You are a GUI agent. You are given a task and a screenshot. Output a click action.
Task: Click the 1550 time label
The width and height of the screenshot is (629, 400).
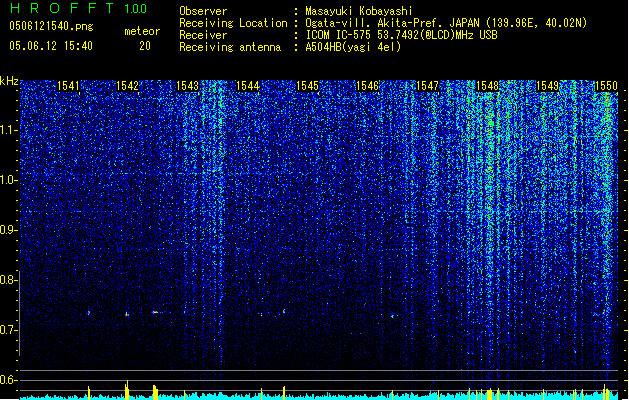(x=606, y=86)
